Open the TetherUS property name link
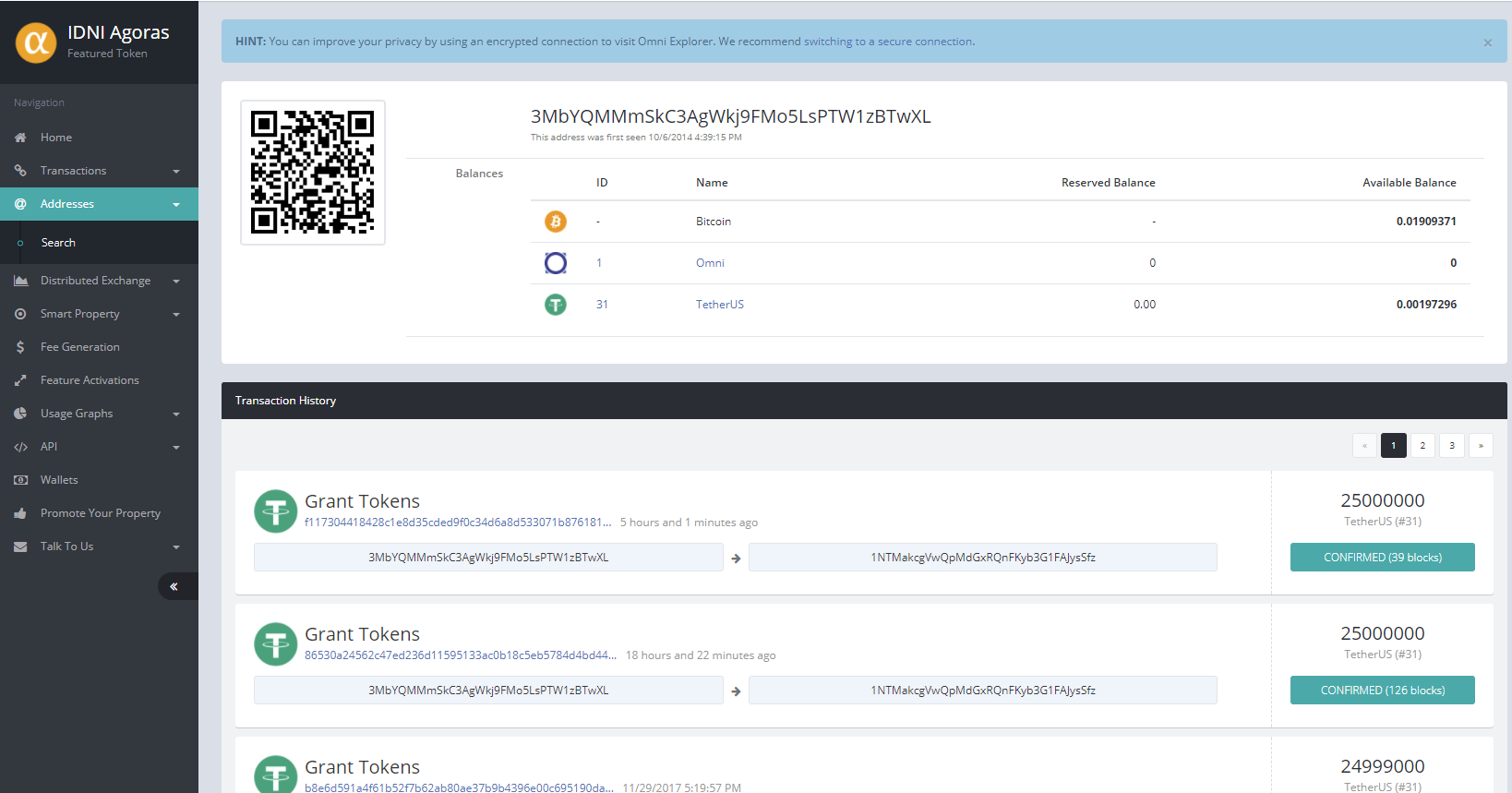The width and height of the screenshot is (1512, 793). 720,305
